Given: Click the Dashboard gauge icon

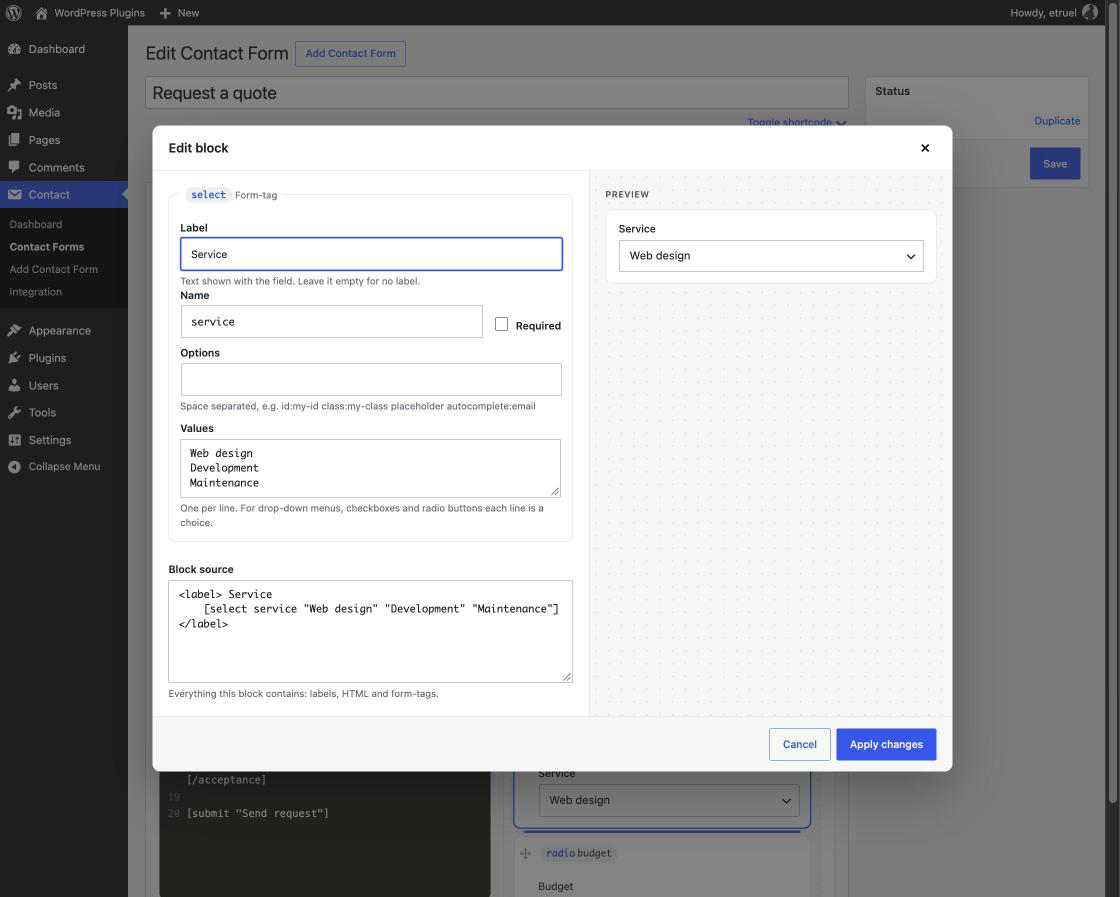Looking at the screenshot, I should point(14,49).
